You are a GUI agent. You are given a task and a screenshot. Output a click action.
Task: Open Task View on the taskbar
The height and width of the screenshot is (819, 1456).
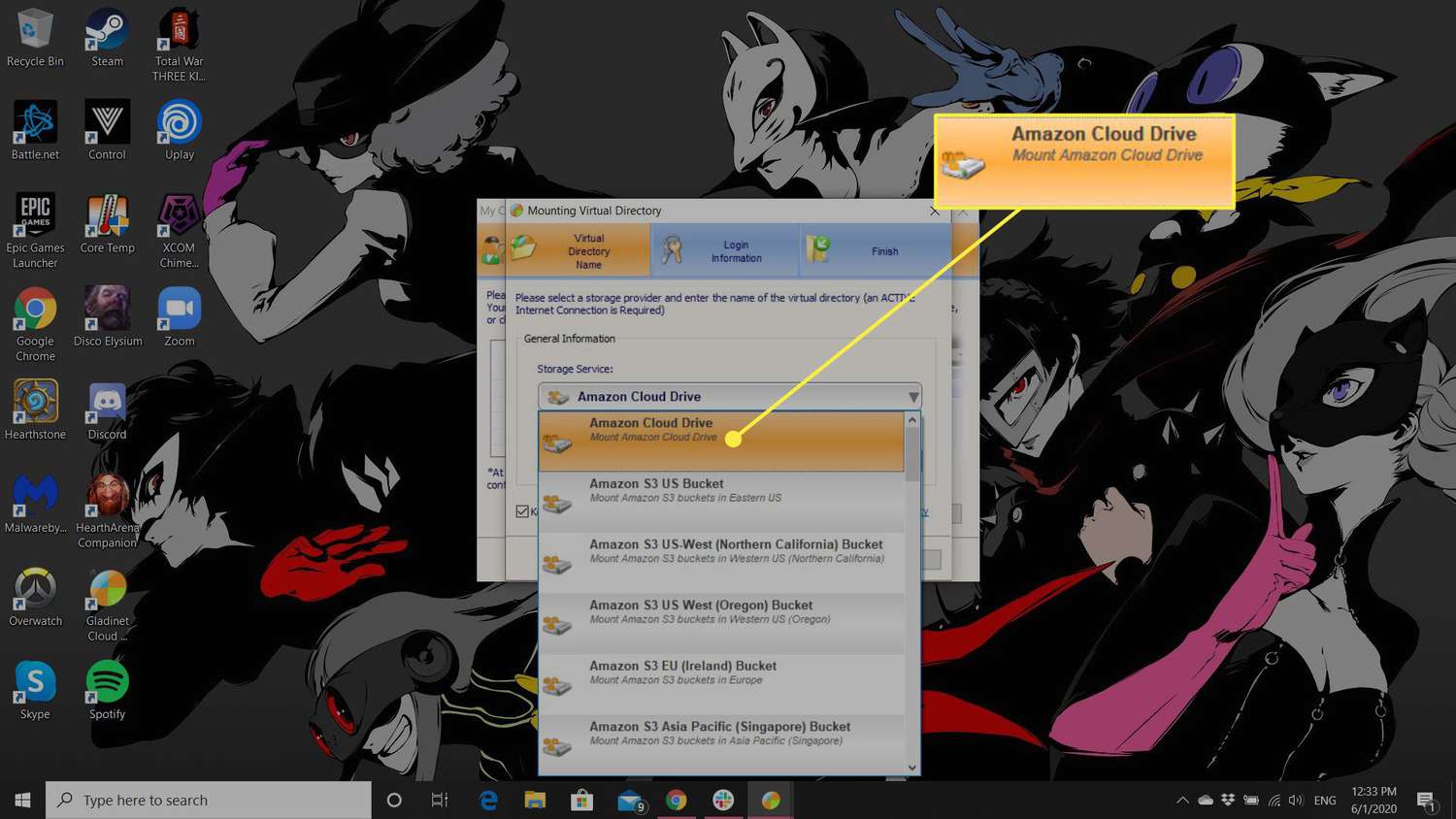440,800
